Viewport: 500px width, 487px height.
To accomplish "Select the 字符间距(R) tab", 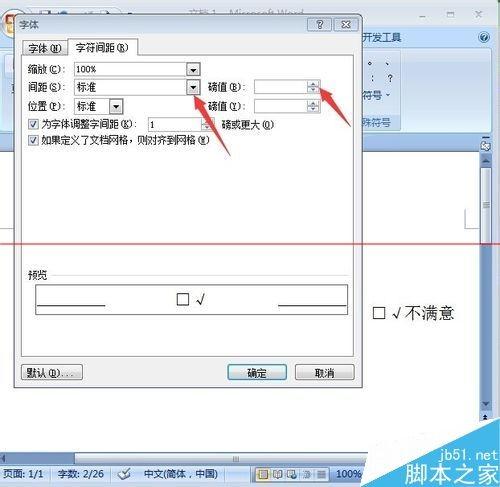I will coord(102,48).
